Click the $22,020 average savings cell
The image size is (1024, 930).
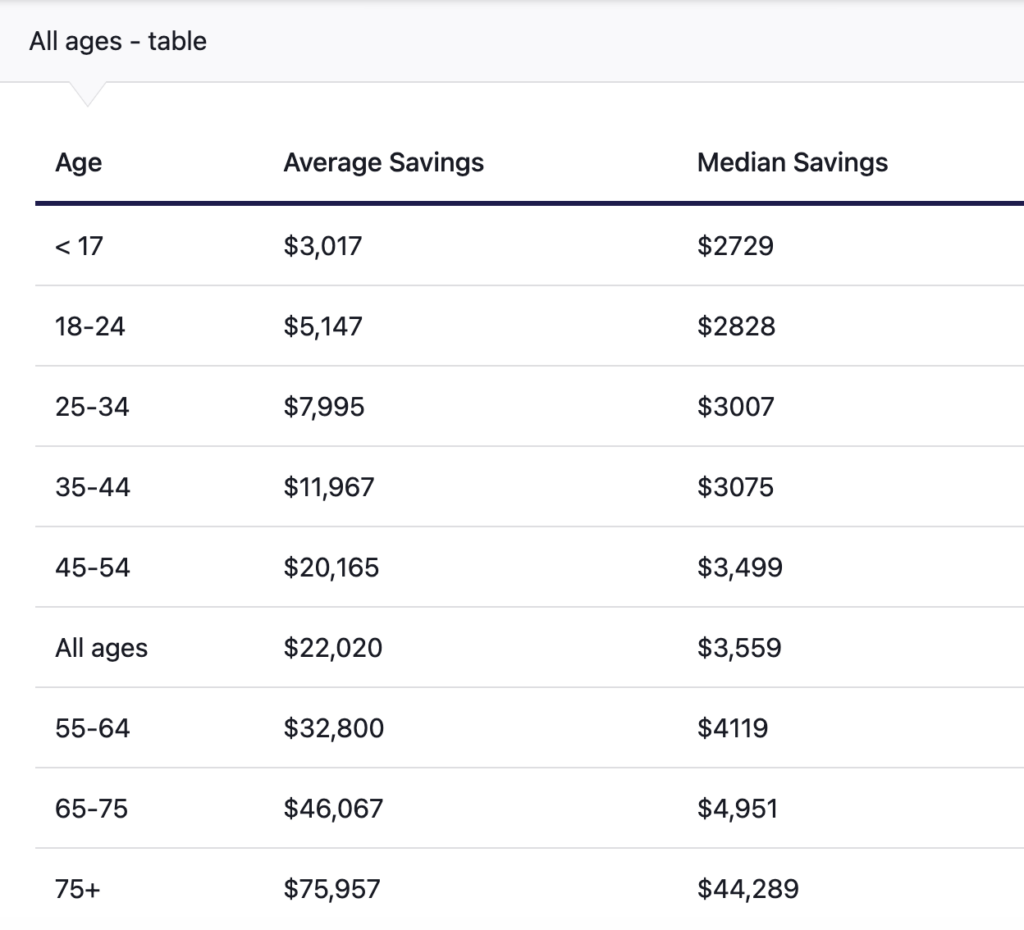[332, 648]
